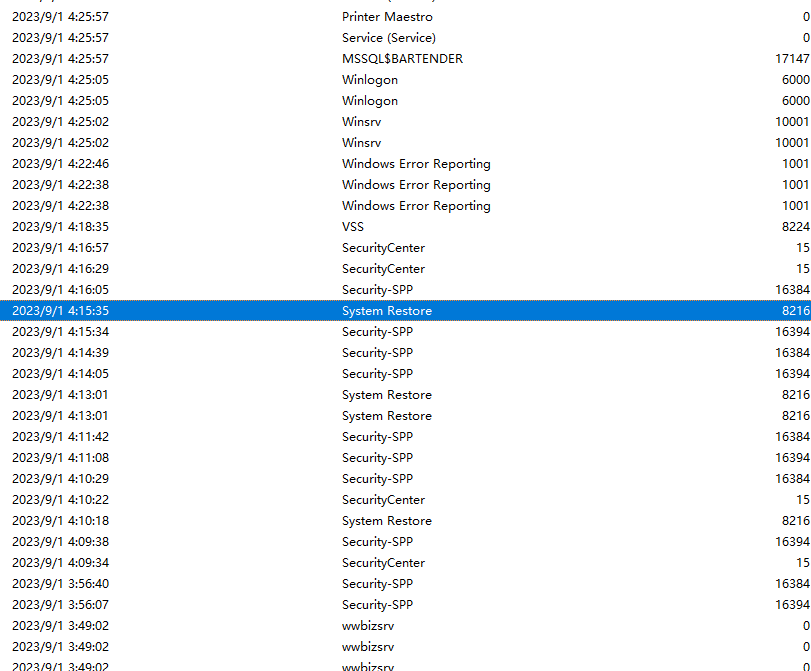Select the SecurityCenter event at 4:09:34
The width and height of the screenshot is (811, 671).
coord(406,563)
